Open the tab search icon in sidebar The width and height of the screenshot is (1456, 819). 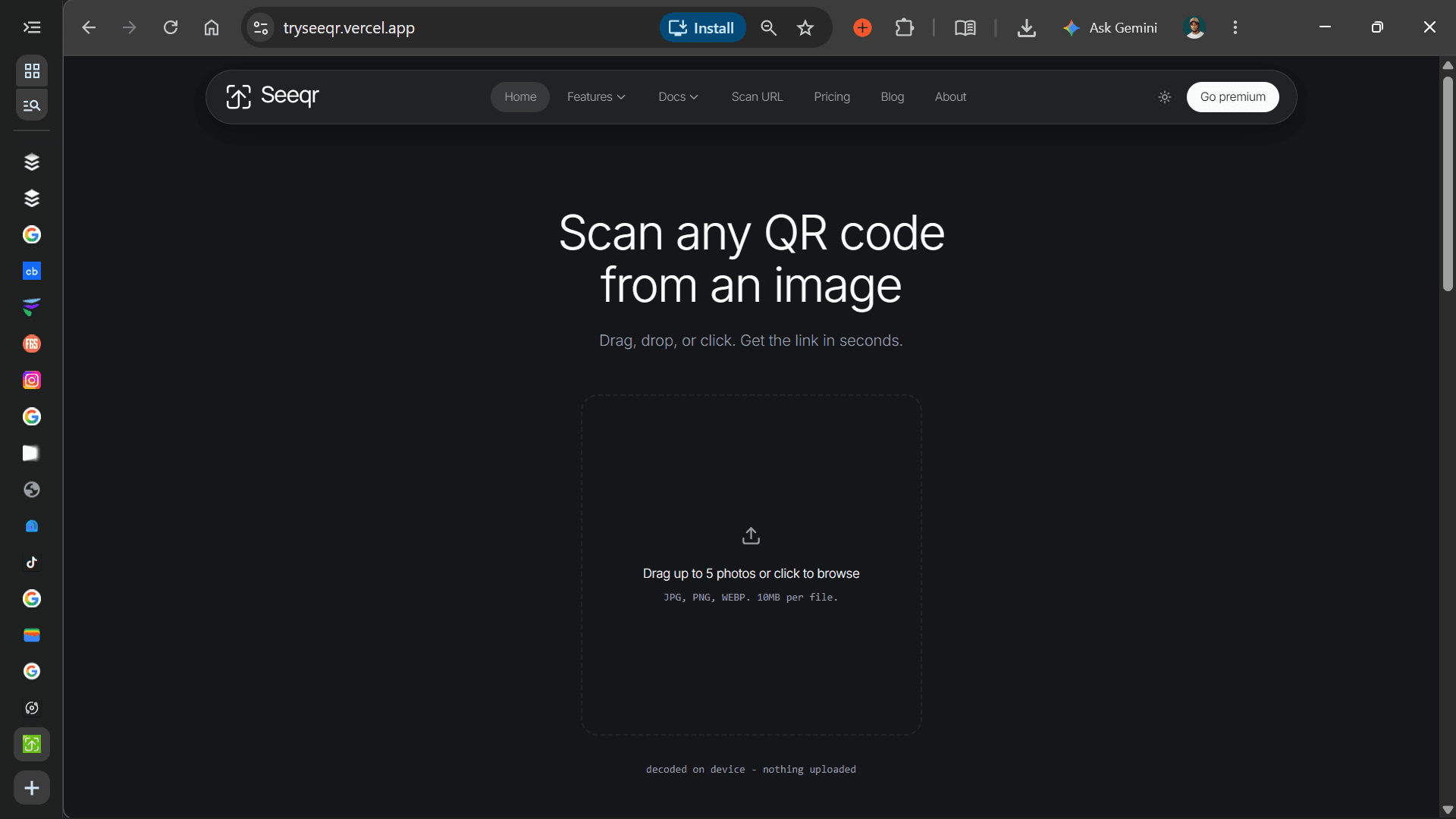[x=32, y=105]
